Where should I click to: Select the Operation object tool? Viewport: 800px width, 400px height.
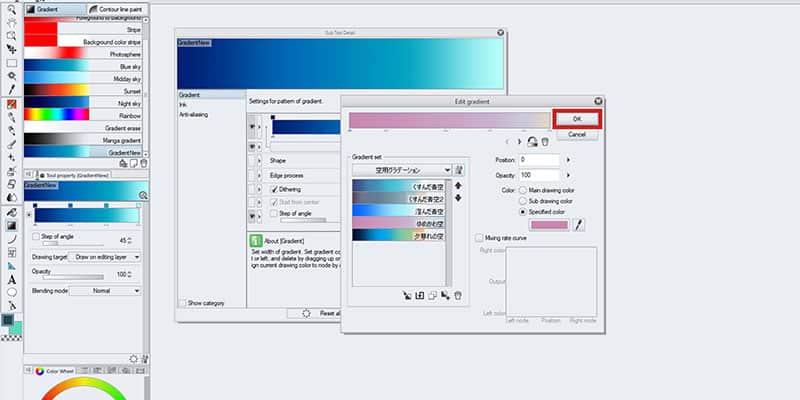coord(11,36)
